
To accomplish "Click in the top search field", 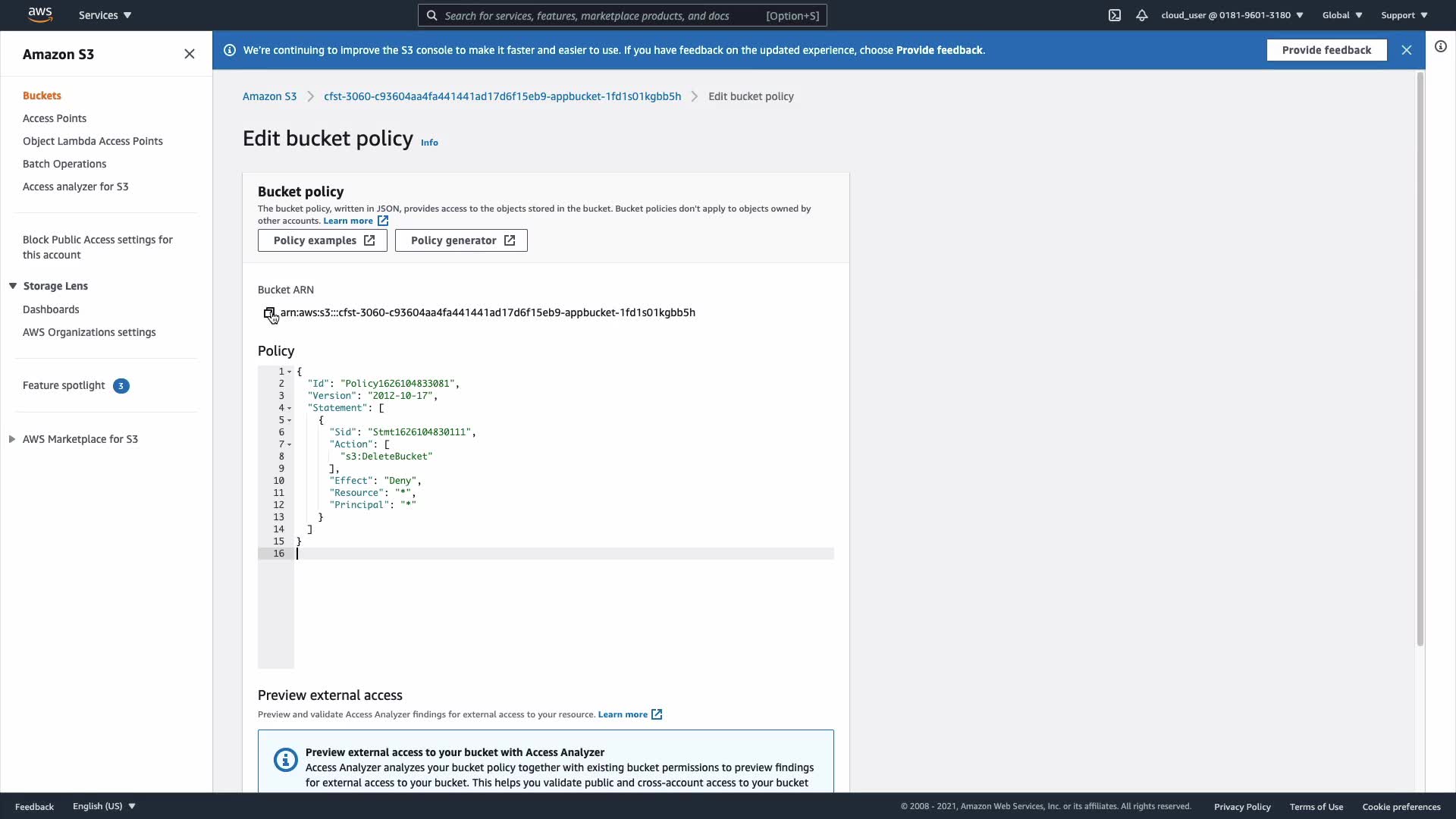I will pyautogui.click(x=599, y=15).
